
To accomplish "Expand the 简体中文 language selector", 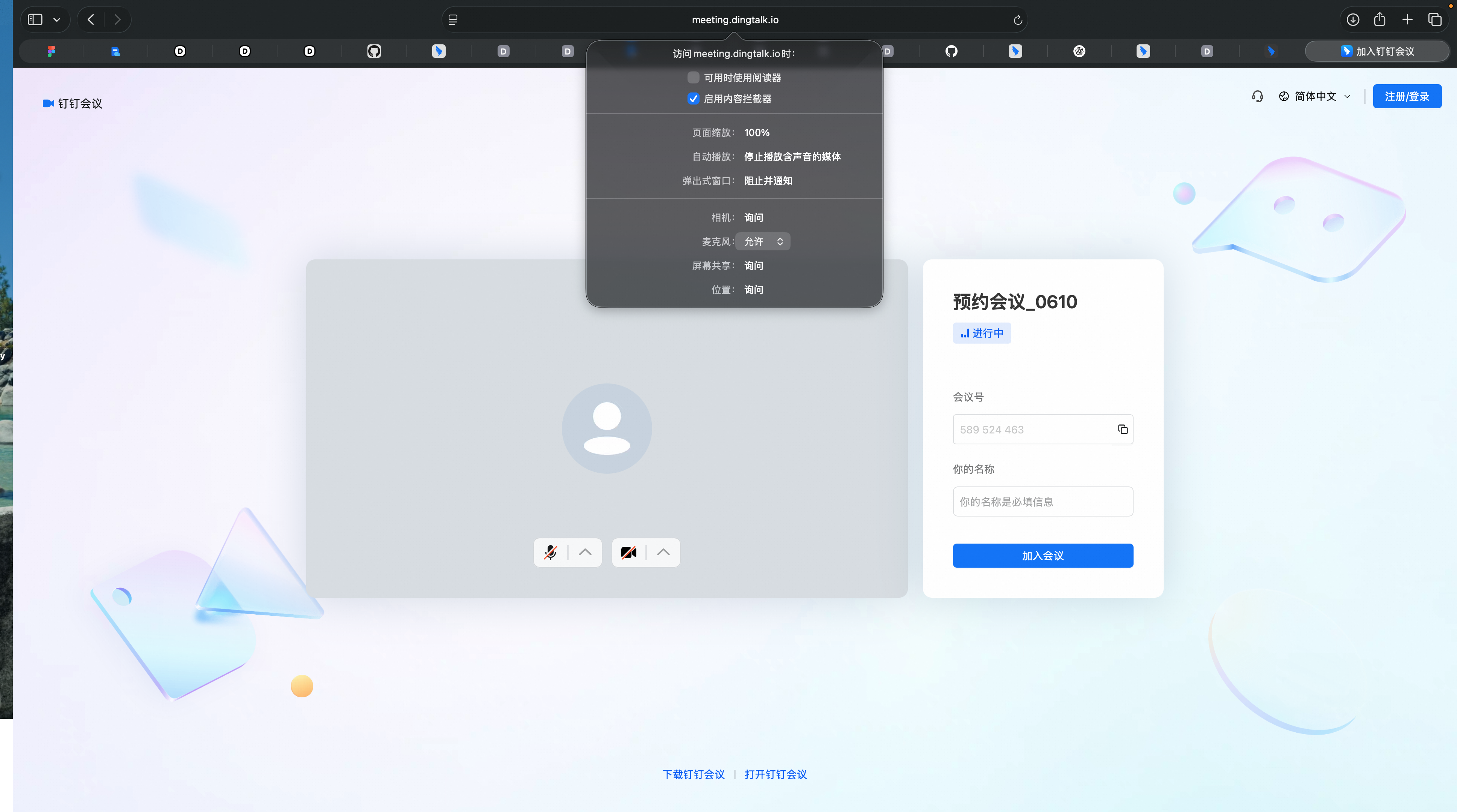I will 1314,97.
